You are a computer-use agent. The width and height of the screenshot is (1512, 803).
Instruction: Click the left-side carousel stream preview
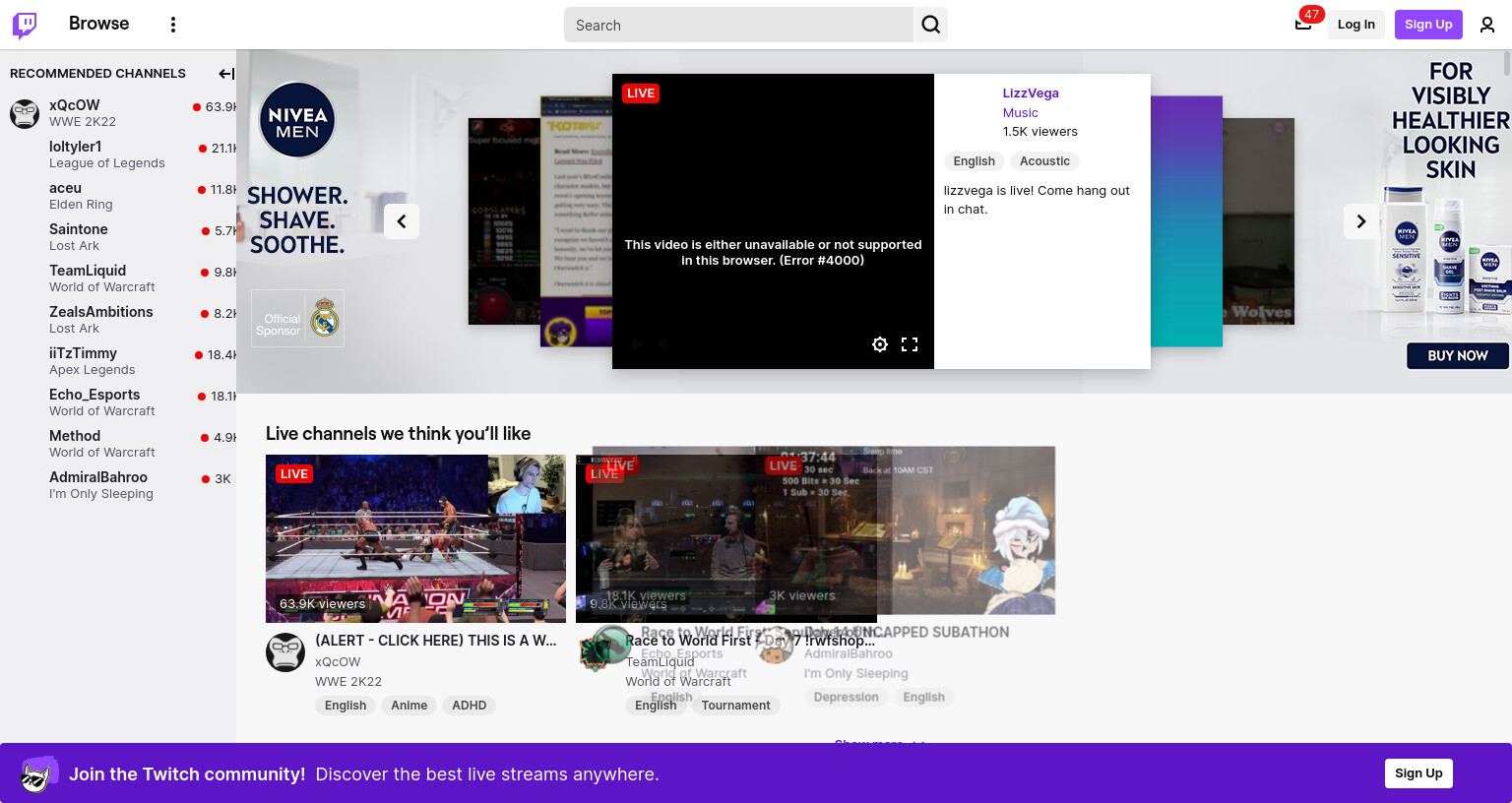503,221
